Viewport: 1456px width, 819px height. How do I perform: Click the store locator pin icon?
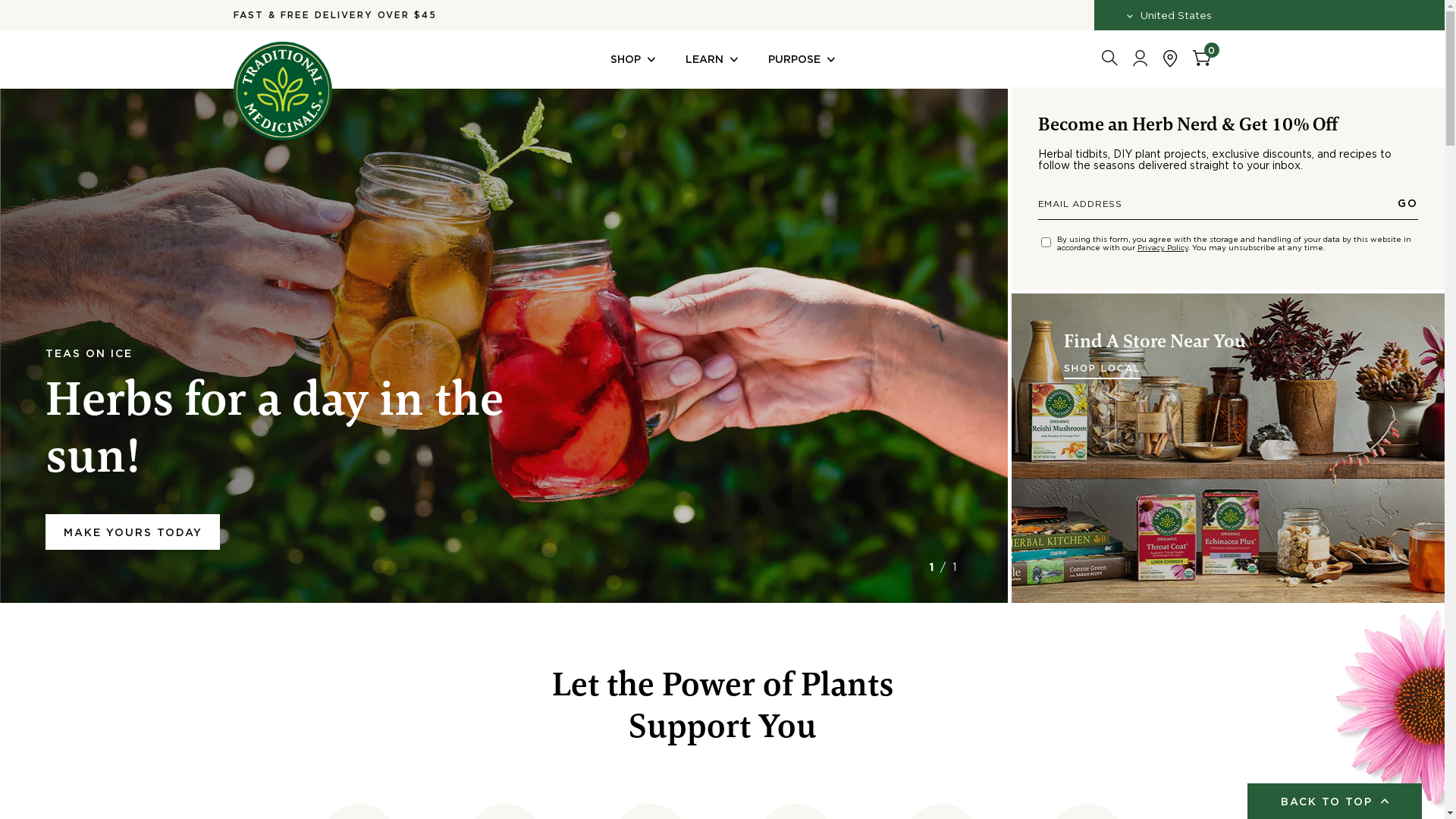(x=1170, y=58)
